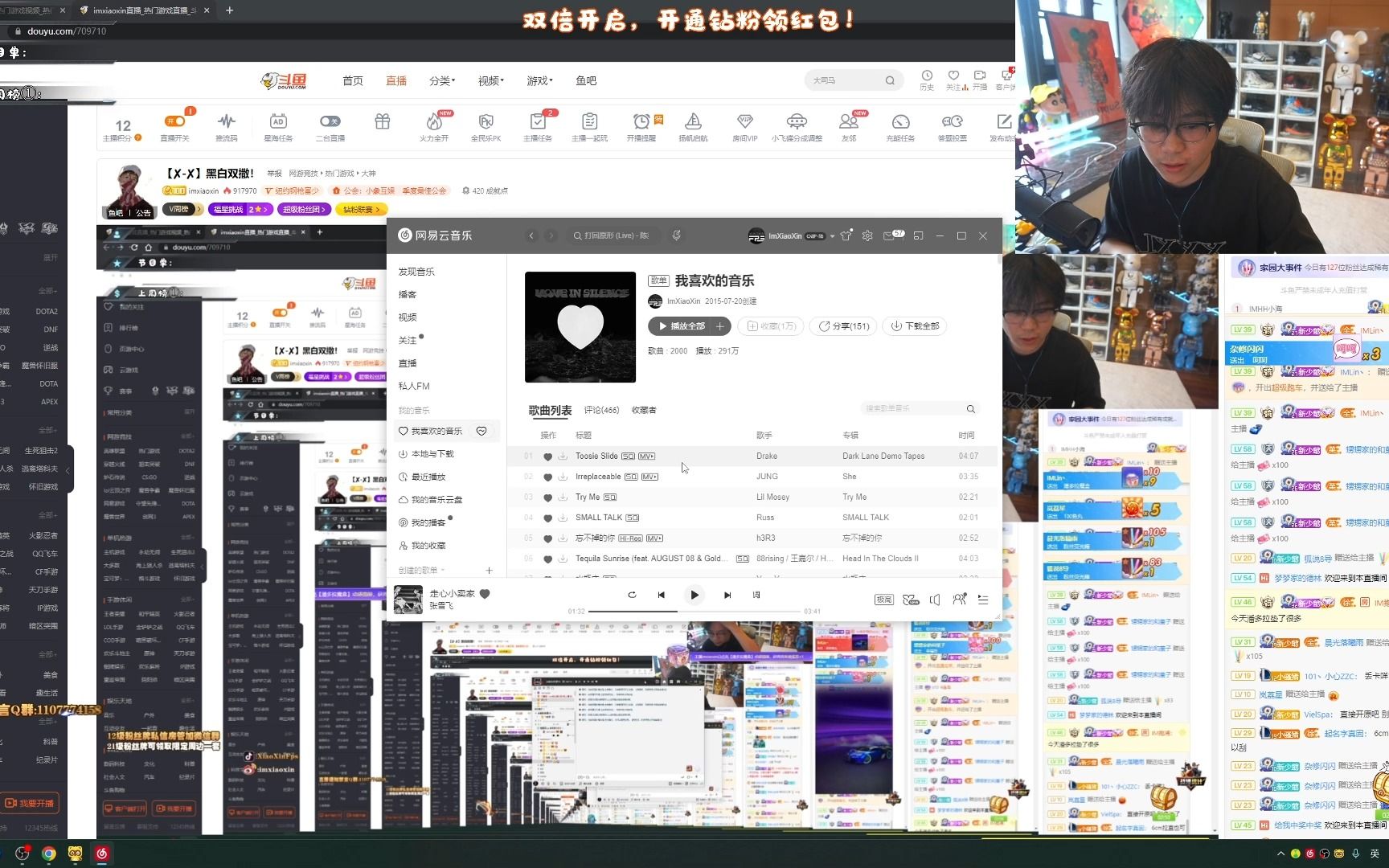The width and height of the screenshot is (1389, 868).
Task: Open the sound effects icon in player
Action: (911, 600)
